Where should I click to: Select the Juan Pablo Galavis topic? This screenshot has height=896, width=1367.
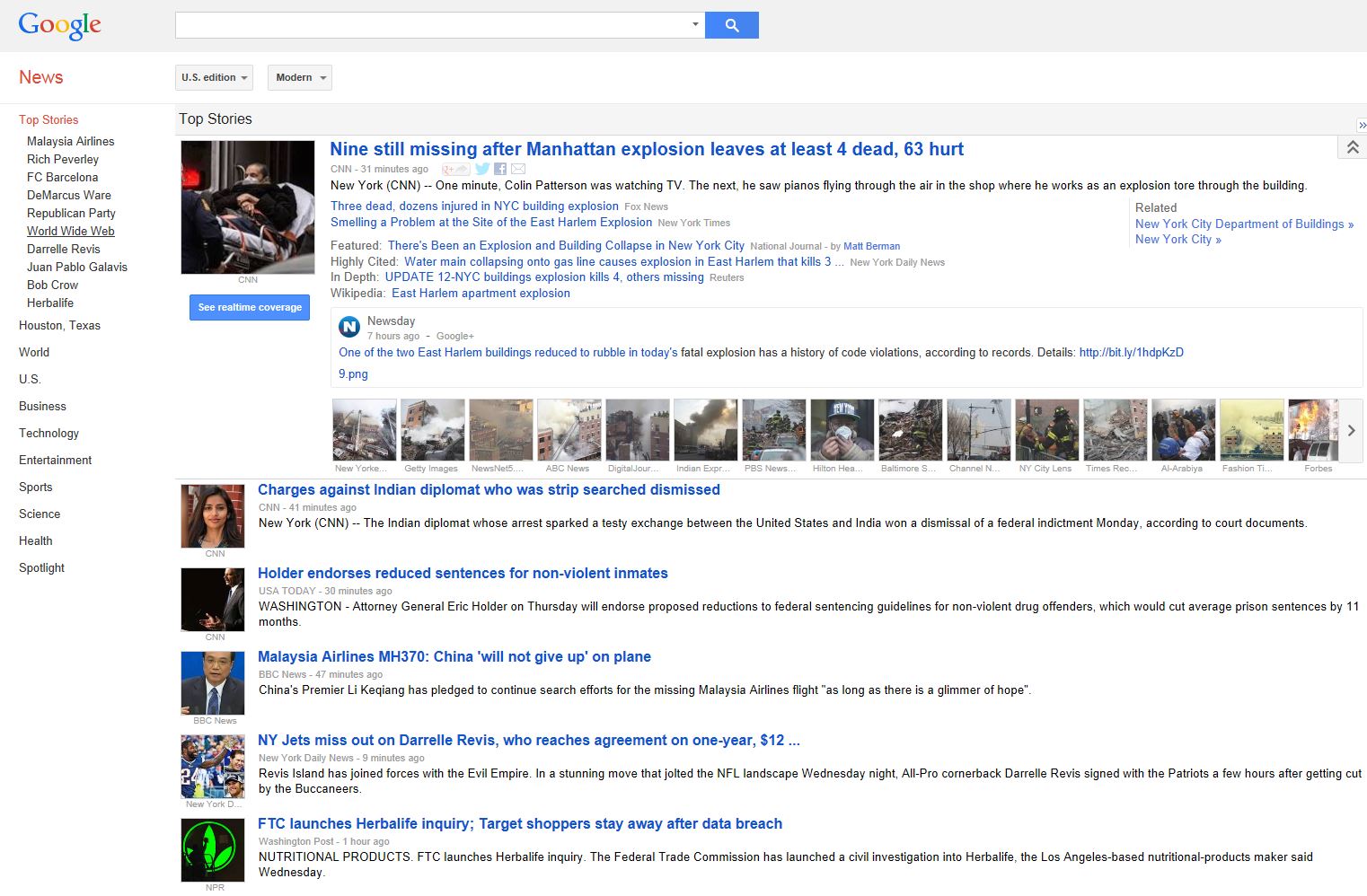pos(77,267)
